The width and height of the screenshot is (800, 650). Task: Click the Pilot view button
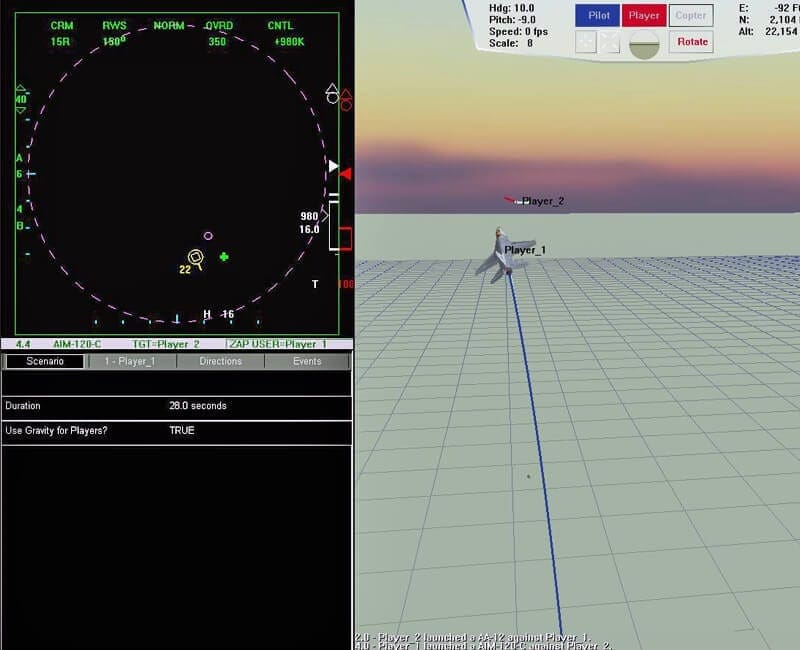597,15
